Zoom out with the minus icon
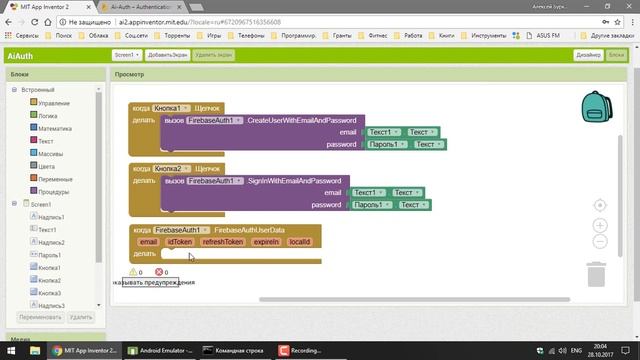640x360 pixels. (600, 242)
